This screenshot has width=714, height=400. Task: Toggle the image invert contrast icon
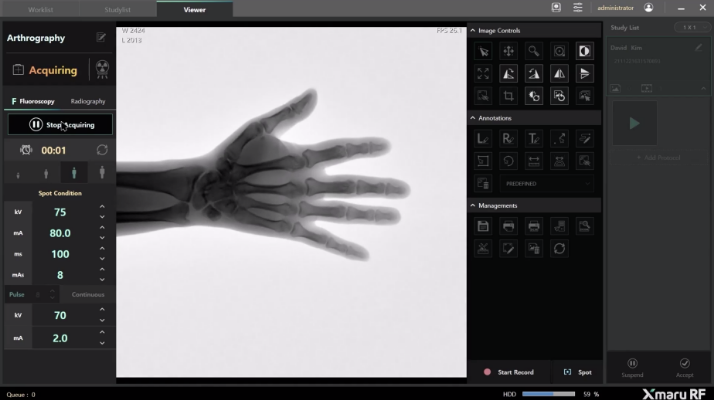(x=585, y=51)
